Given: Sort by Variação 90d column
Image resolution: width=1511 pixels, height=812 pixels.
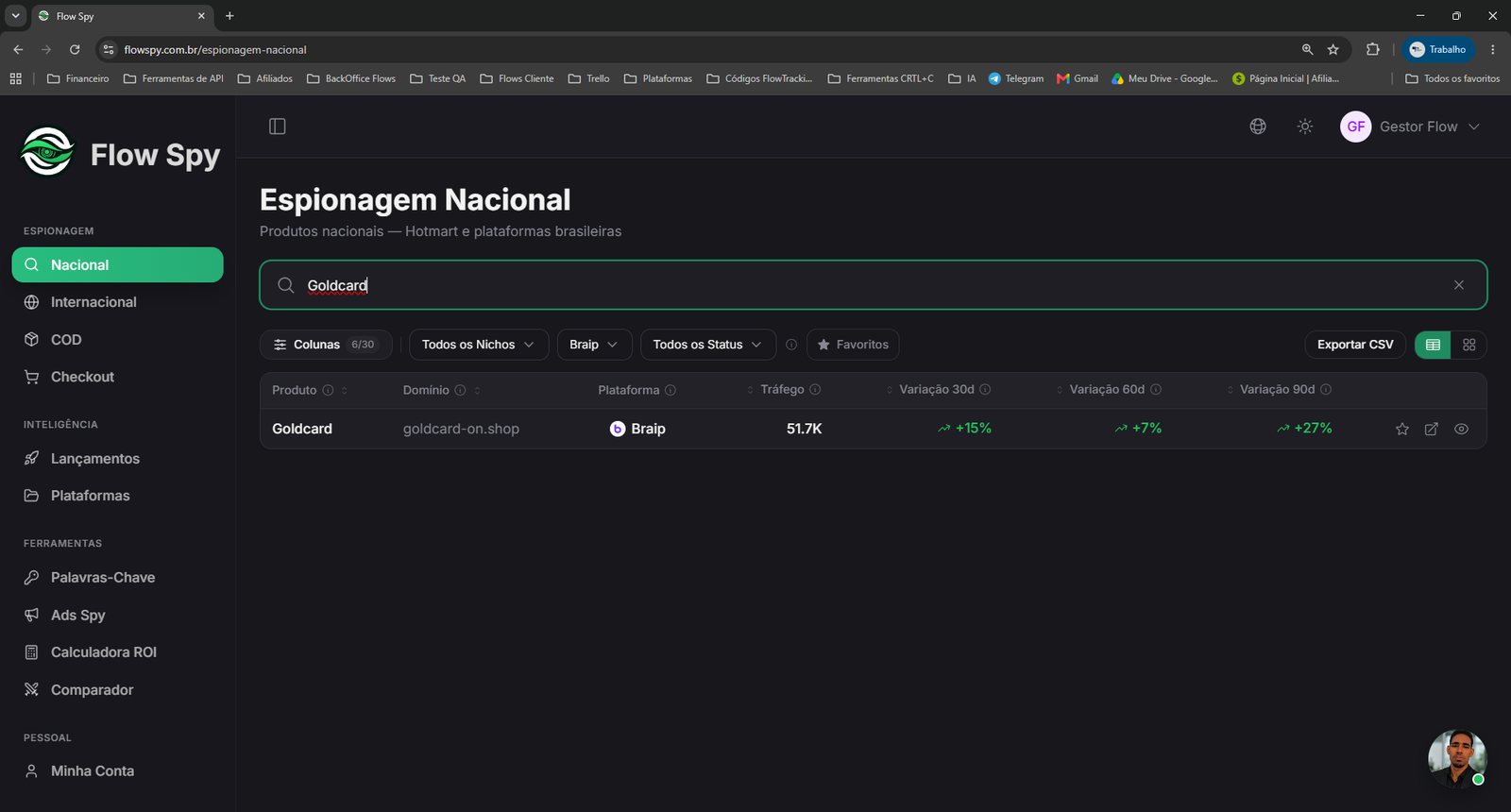Looking at the screenshot, I should point(1276,390).
